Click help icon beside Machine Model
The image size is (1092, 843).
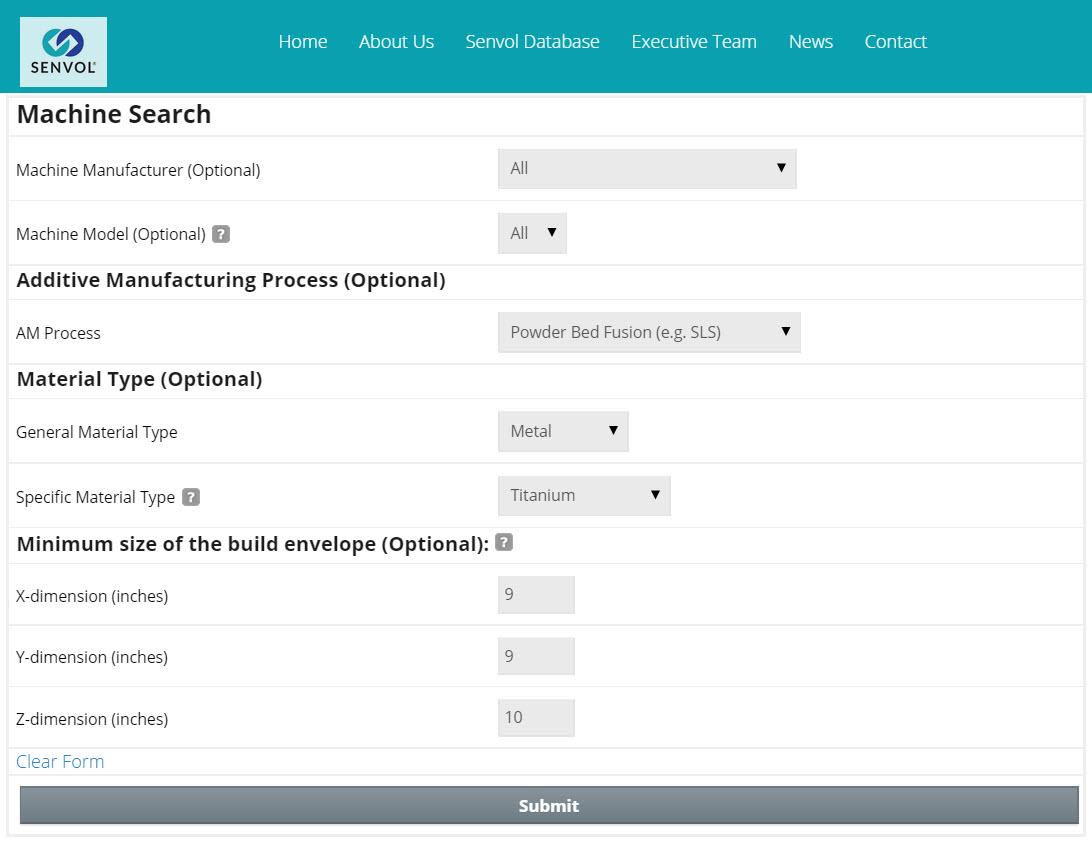tap(221, 234)
